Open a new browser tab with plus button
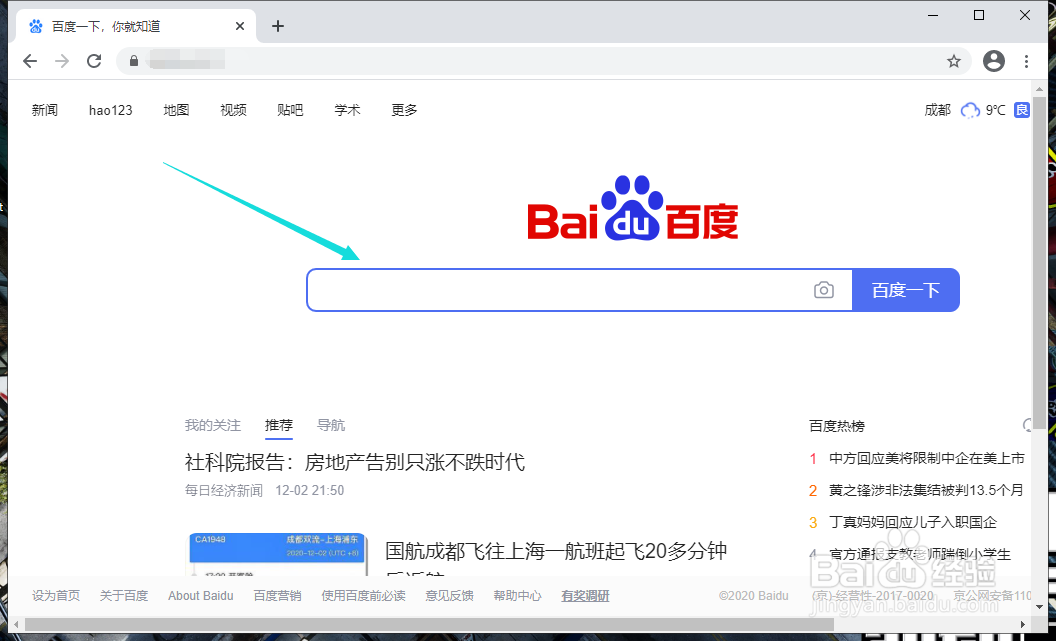Viewport: 1056px width, 641px height. [x=278, y=25]
